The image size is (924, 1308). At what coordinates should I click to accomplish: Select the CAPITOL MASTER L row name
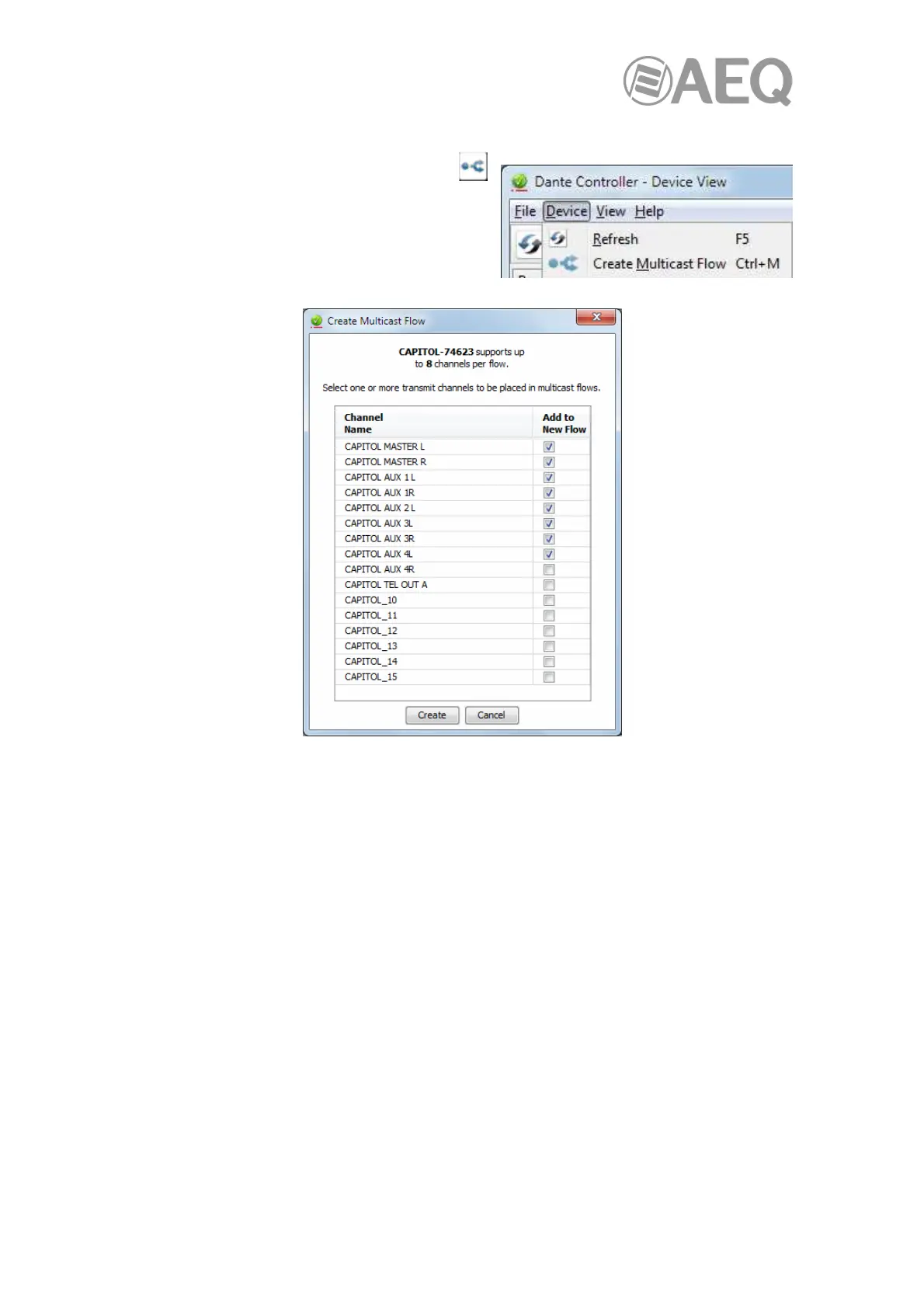384,447
